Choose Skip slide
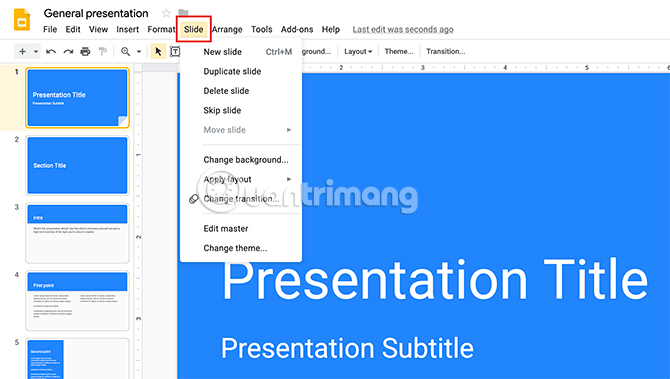Viewport: 670px width, 379px height. [241, 110]
